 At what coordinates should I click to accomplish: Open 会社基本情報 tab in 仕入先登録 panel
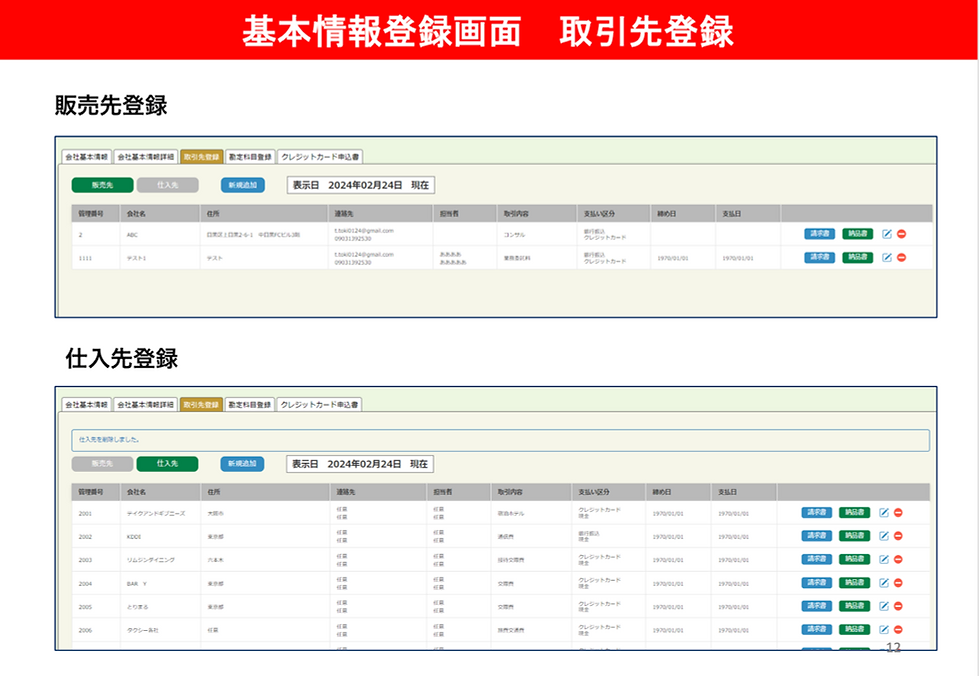click(87, 404)
